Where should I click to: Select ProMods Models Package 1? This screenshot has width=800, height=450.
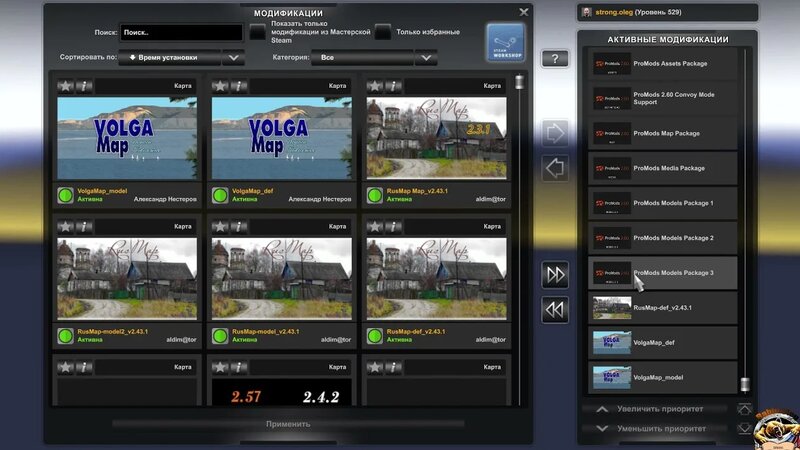(x=663, y=203)
